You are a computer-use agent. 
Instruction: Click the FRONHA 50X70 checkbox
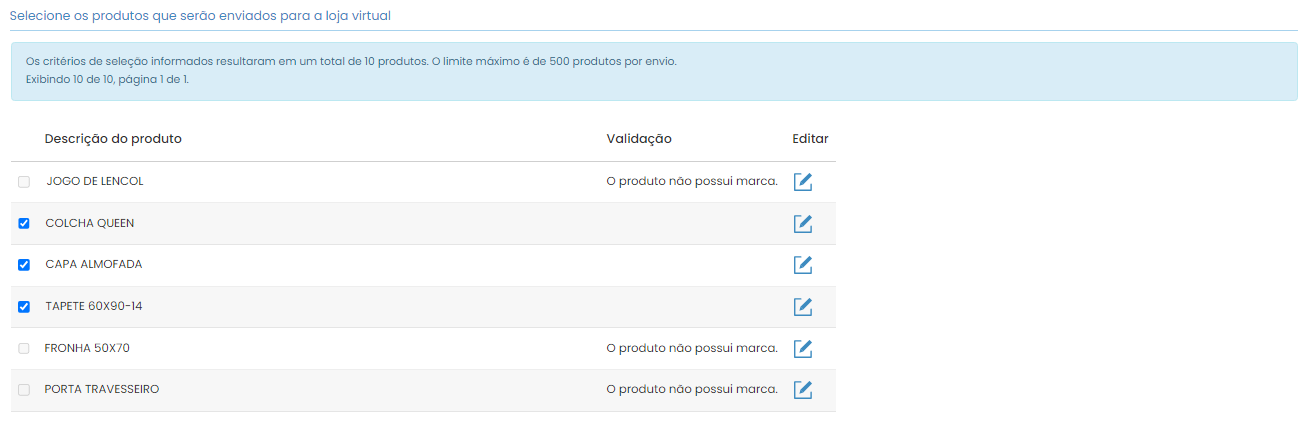(24, 349)
